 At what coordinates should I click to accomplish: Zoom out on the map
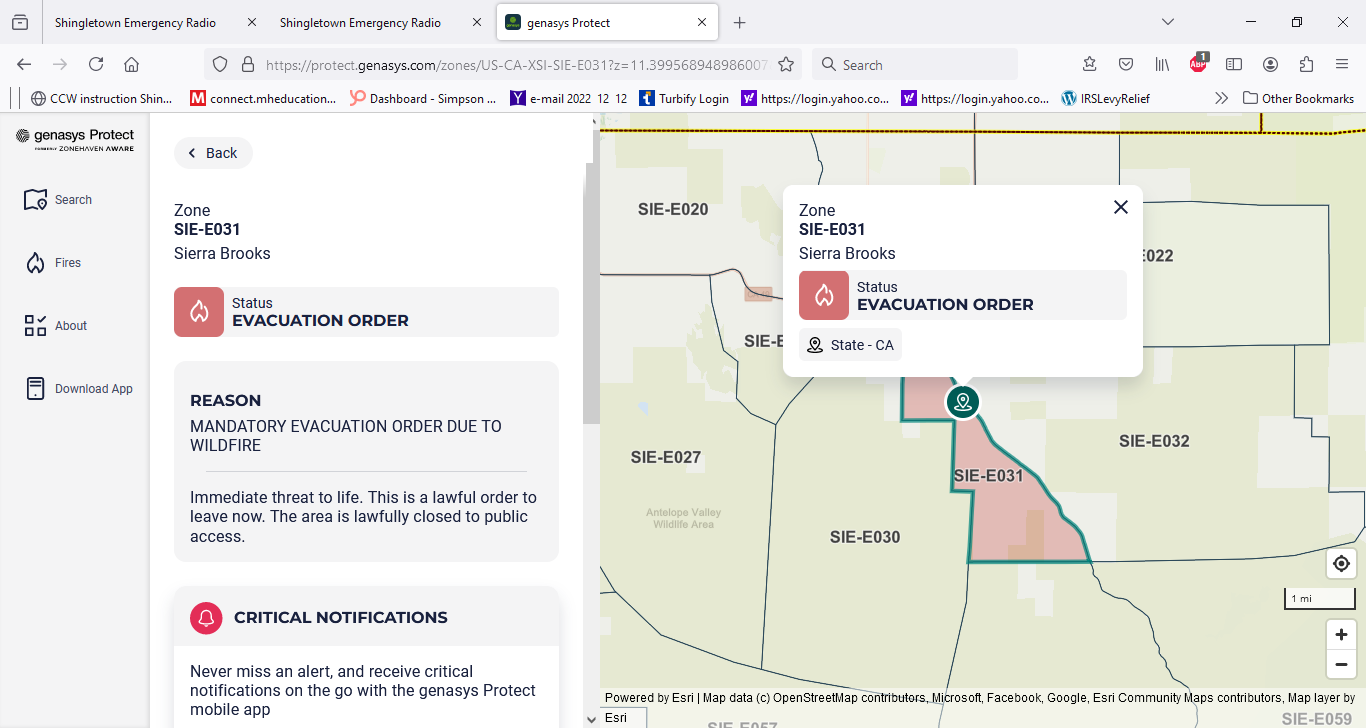pyautogui.click(x=1341, y=664)
